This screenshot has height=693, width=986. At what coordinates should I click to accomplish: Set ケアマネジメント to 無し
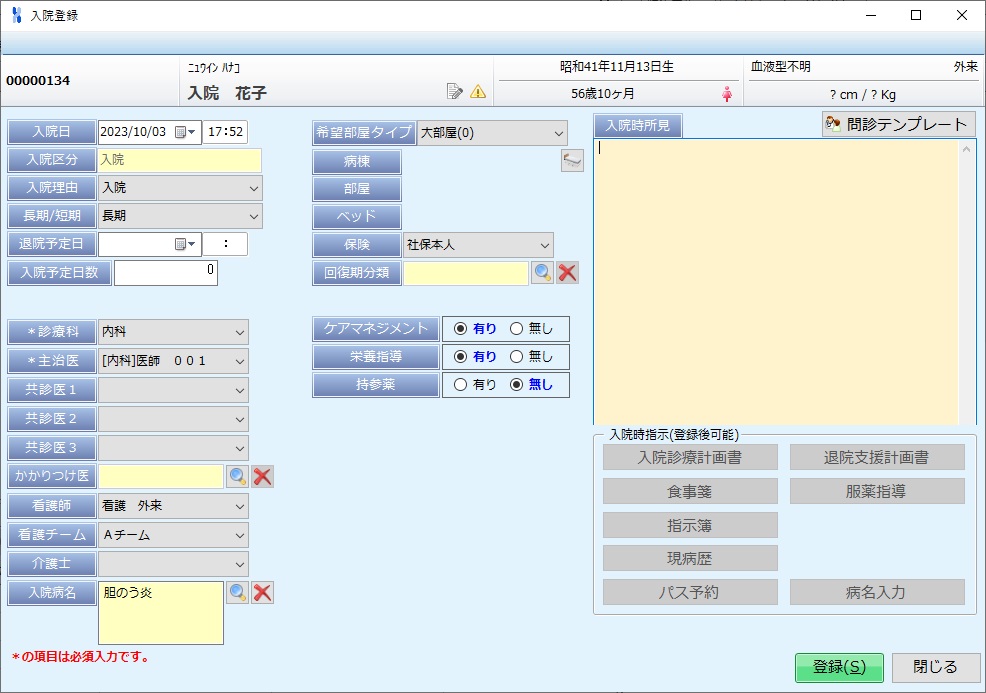click(x=517, y=329)
